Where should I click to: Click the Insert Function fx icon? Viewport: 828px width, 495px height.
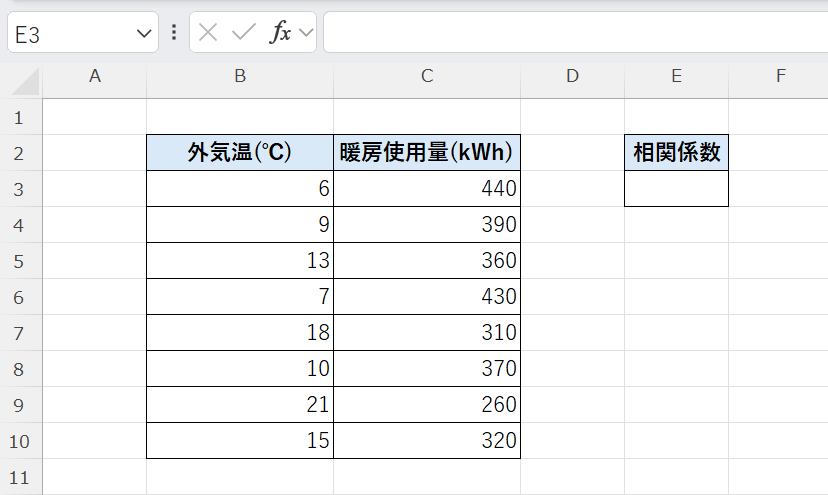[280, 32]
